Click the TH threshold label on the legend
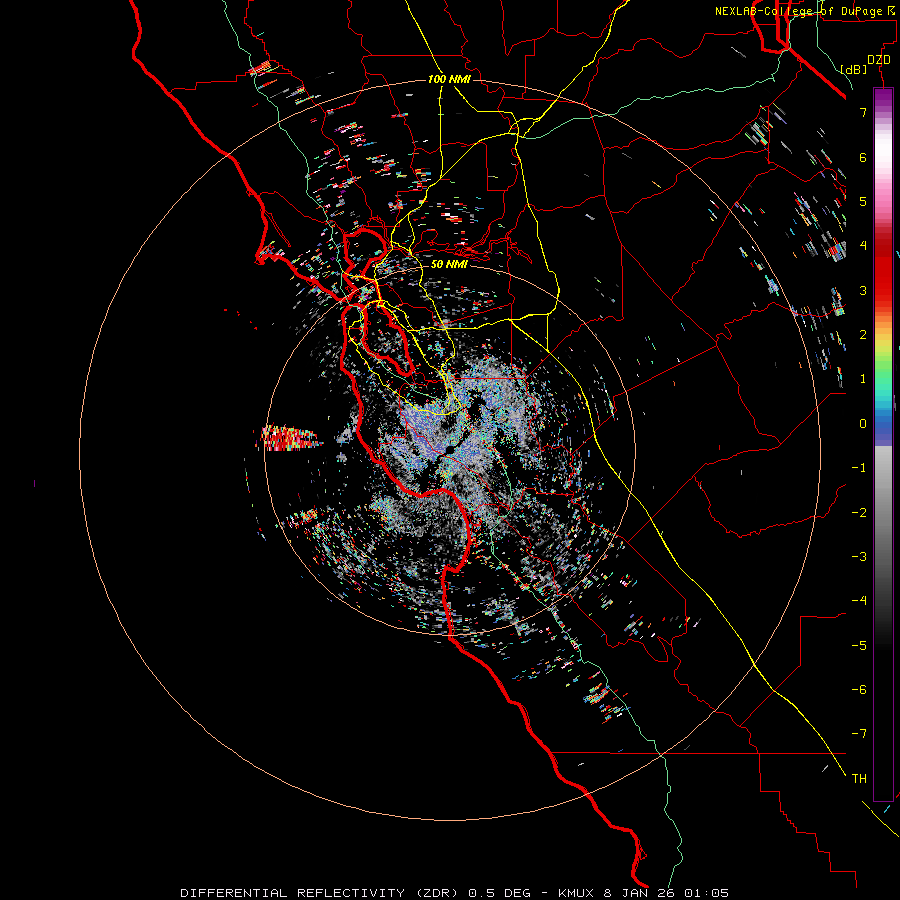 tap(859, 779)
